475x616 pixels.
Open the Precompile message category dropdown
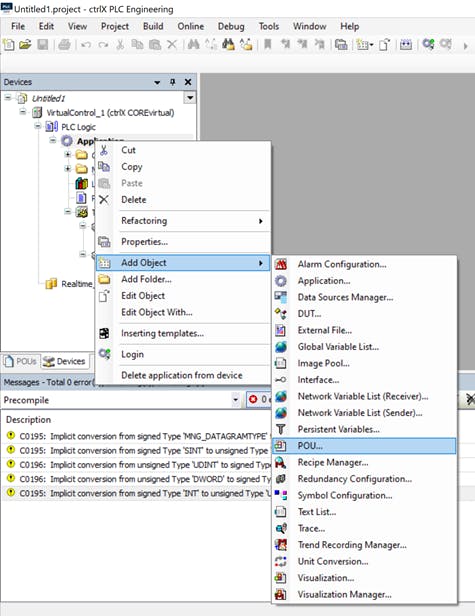(x=235, y=400)
